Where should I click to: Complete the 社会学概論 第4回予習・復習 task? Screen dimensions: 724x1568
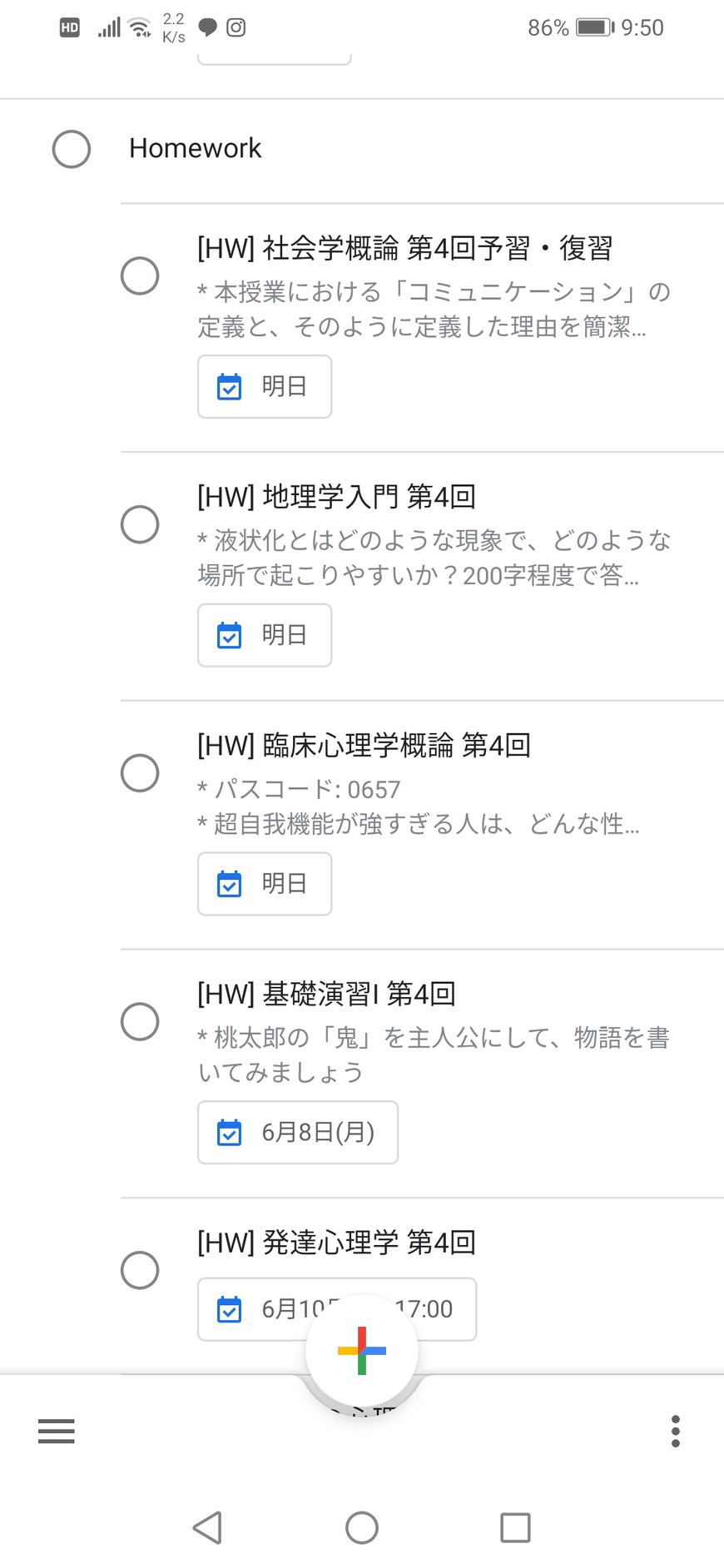[x=140, y=275]
